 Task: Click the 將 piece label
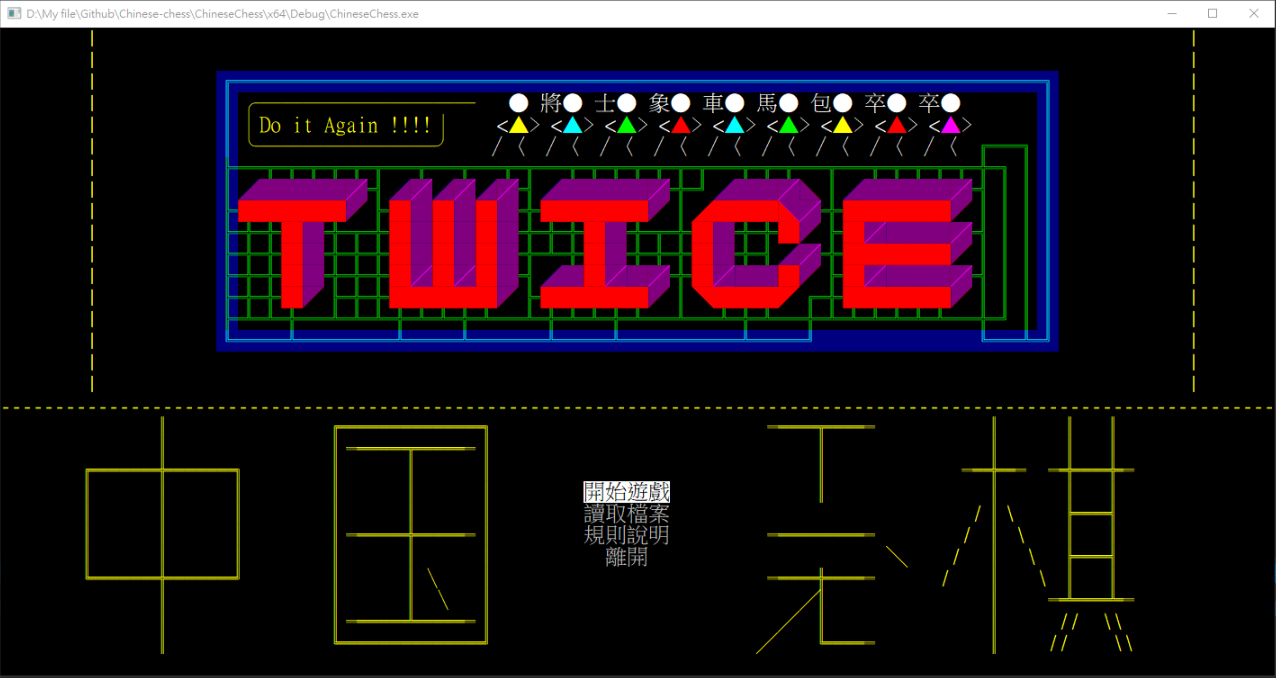coord(551,103)
